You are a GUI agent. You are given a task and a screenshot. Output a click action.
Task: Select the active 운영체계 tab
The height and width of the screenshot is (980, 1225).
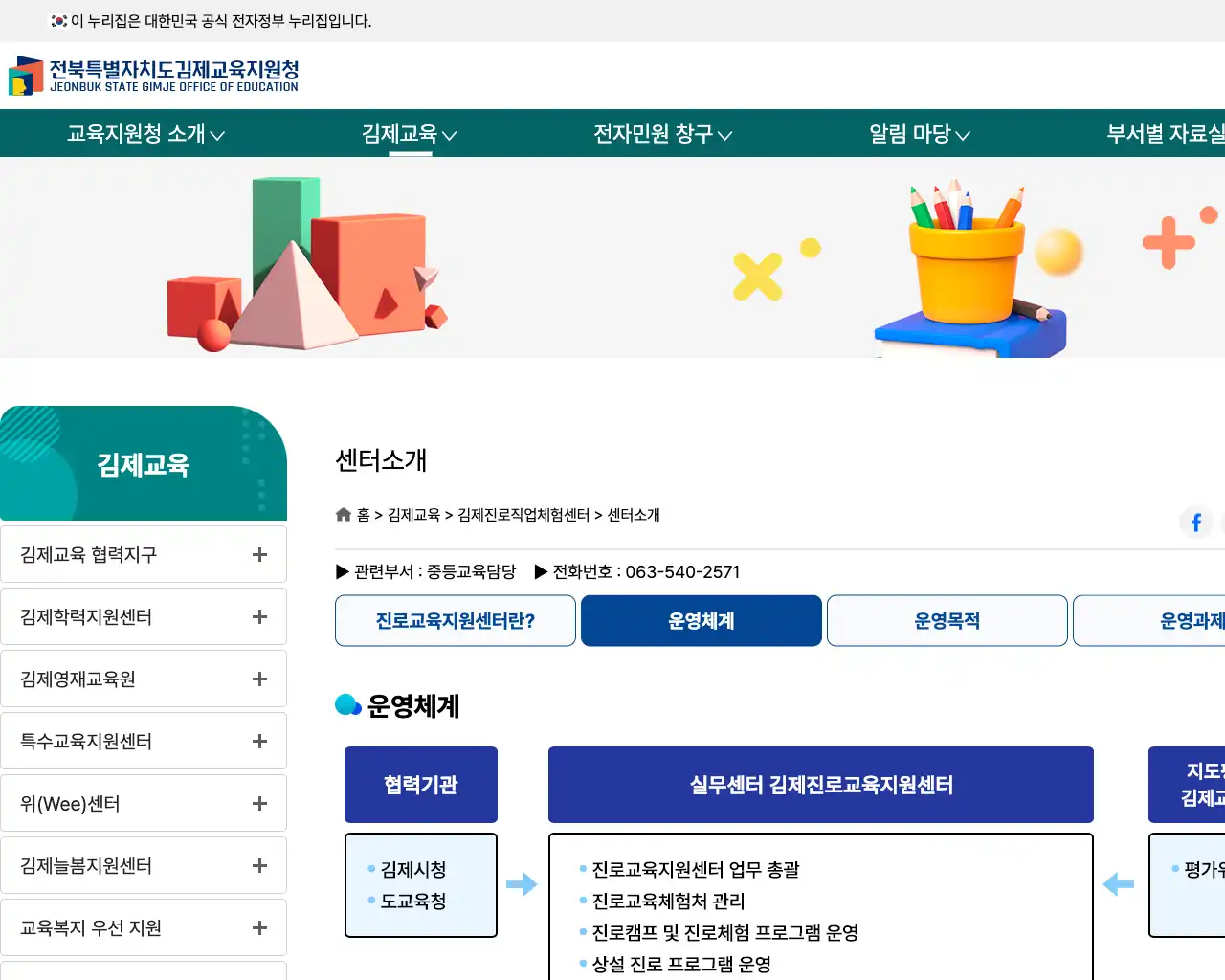[701, 621]
